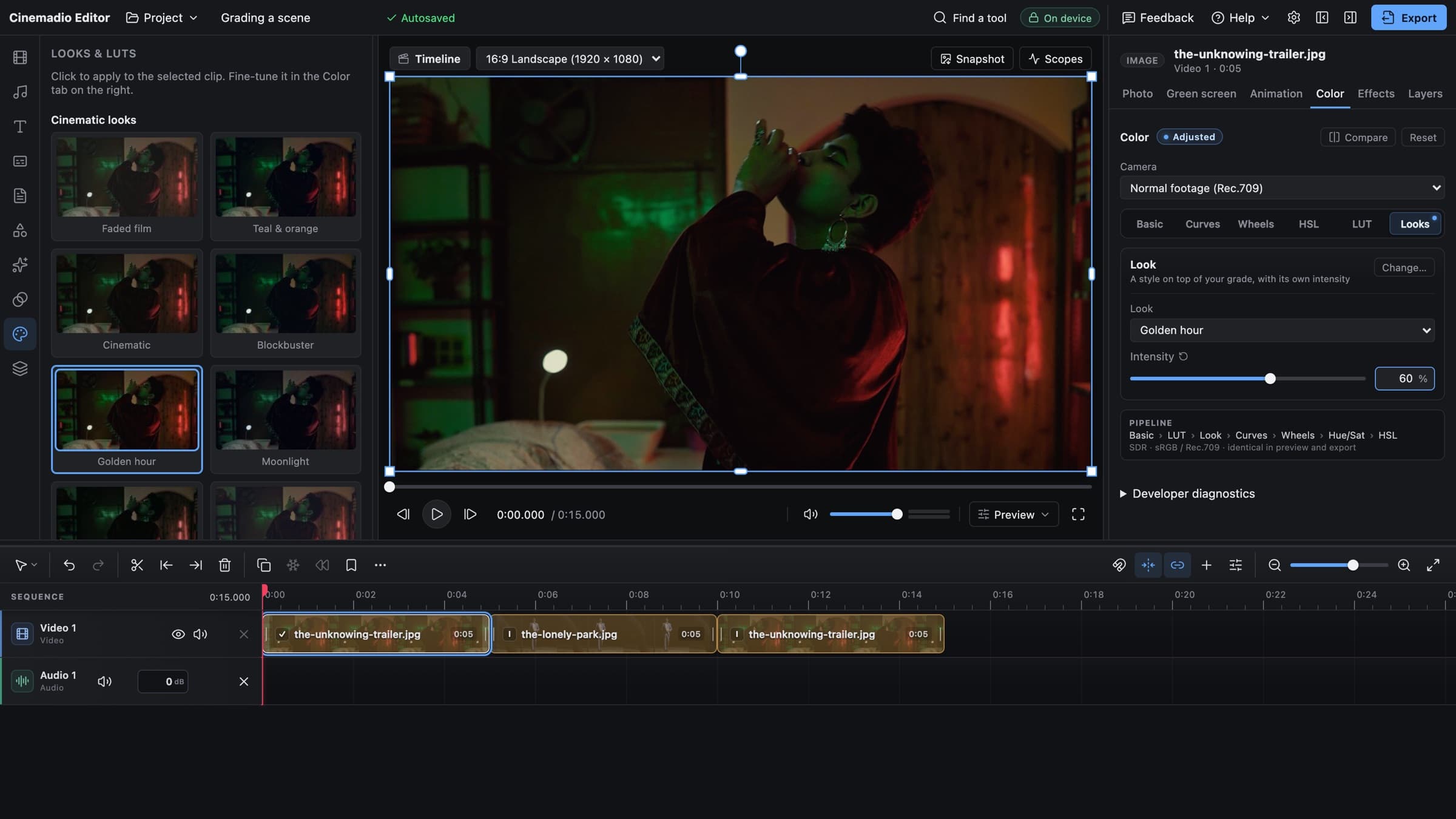Switch to the Animation tab

click(1276, 93)
